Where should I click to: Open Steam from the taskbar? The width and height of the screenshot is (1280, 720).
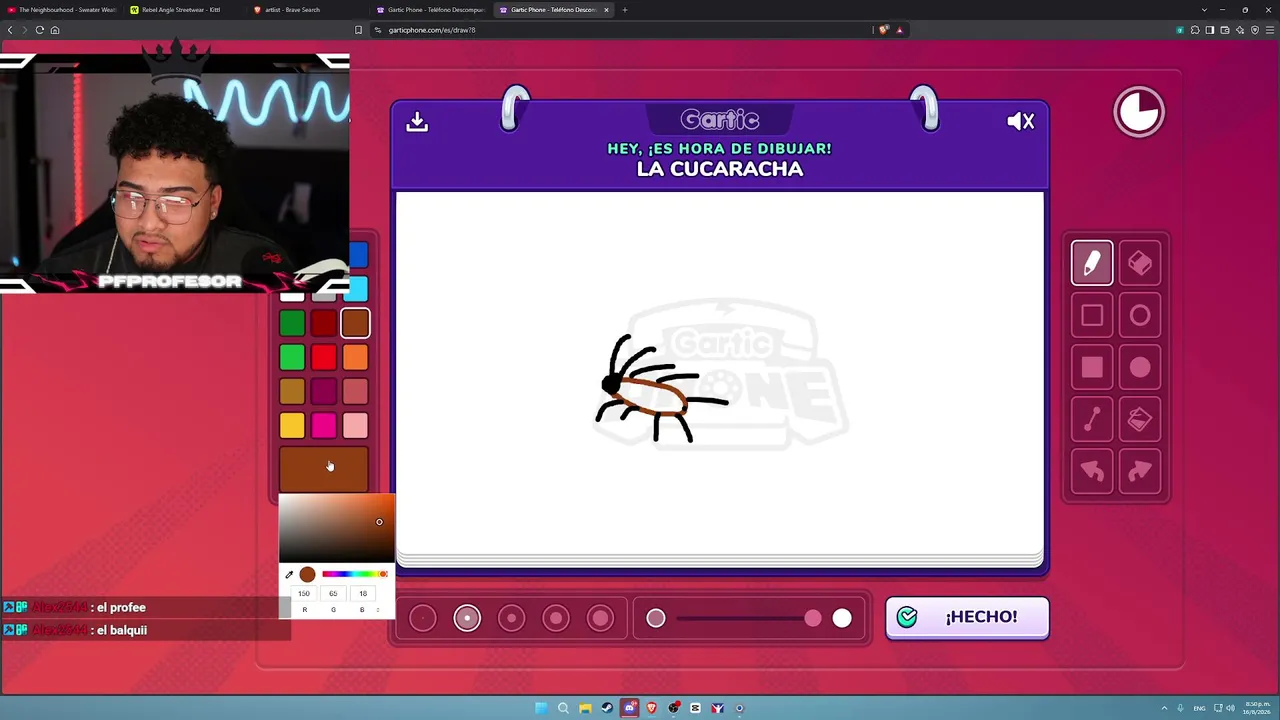[x=607, y=708]
